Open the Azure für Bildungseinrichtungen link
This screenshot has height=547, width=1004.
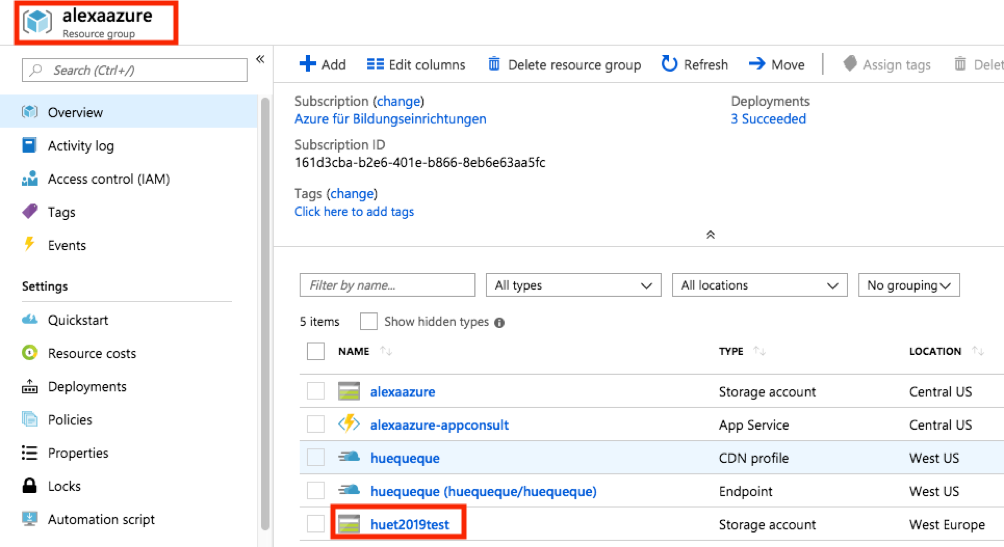pos(390,118)
